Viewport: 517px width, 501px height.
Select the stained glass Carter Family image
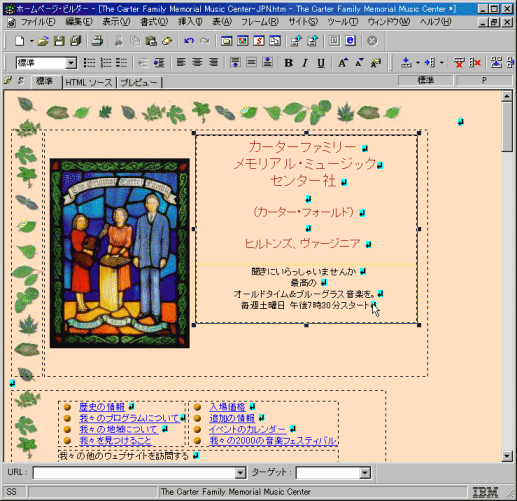[120, 253]
